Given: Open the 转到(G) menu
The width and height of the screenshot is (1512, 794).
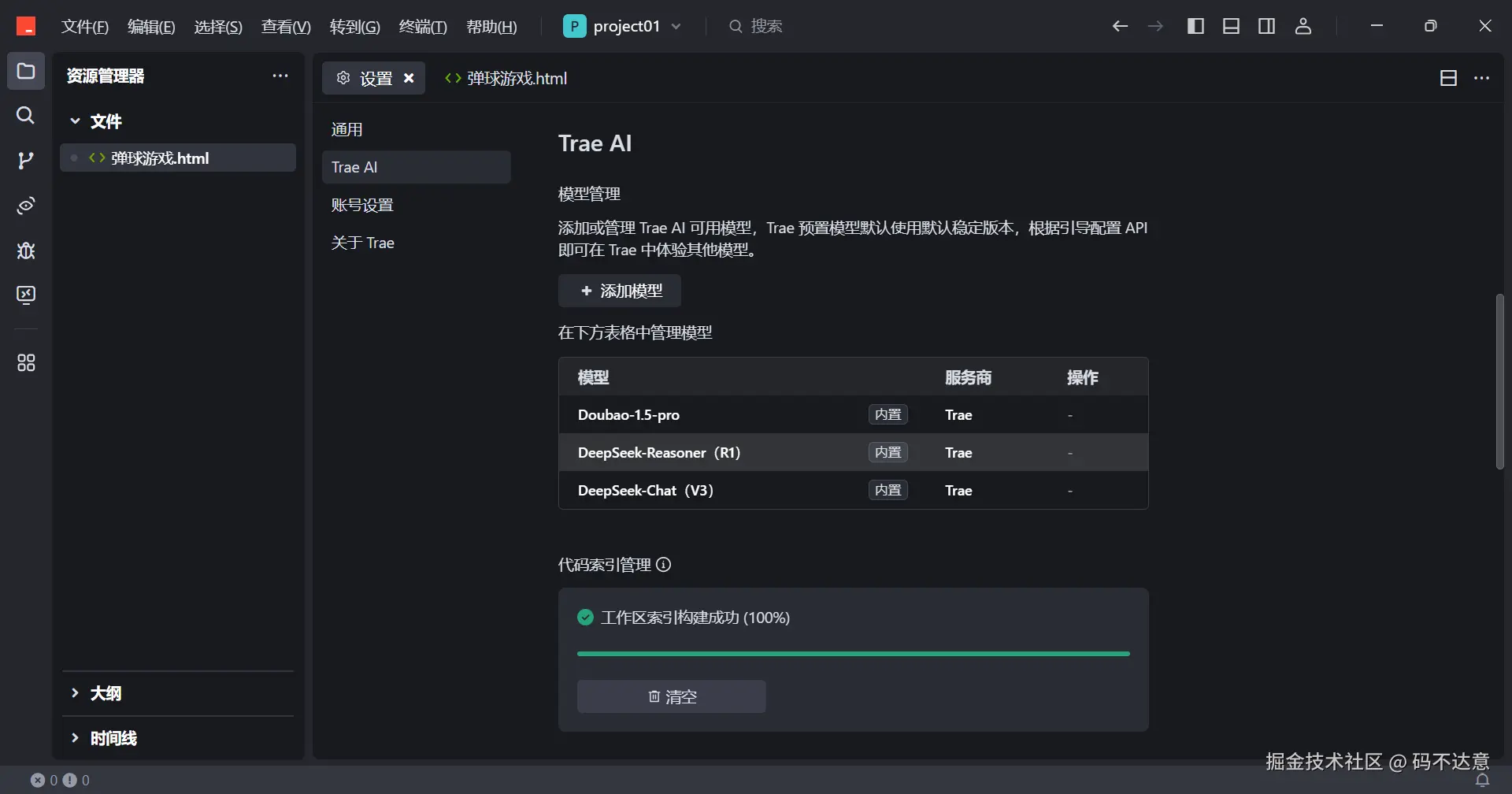Looking at the screenshot, I should (354, 27).
